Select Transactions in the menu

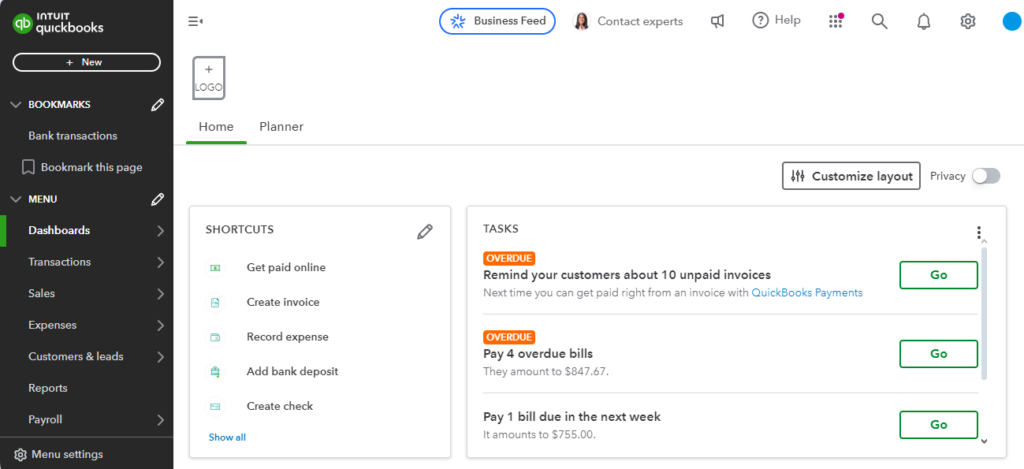pyautogui.click(x=59, y=262)
